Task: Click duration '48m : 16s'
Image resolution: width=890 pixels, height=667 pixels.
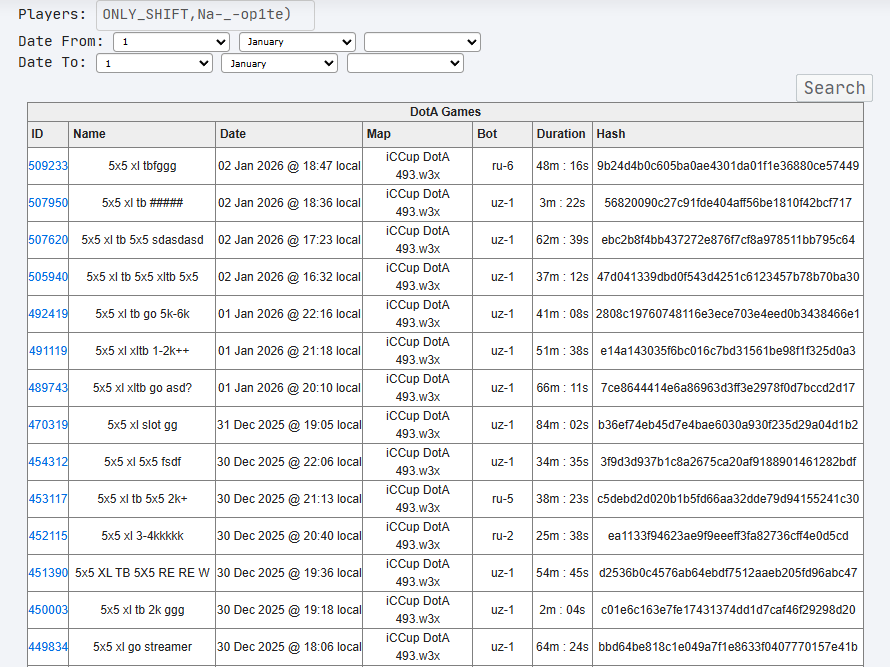Action: [562, 166]
